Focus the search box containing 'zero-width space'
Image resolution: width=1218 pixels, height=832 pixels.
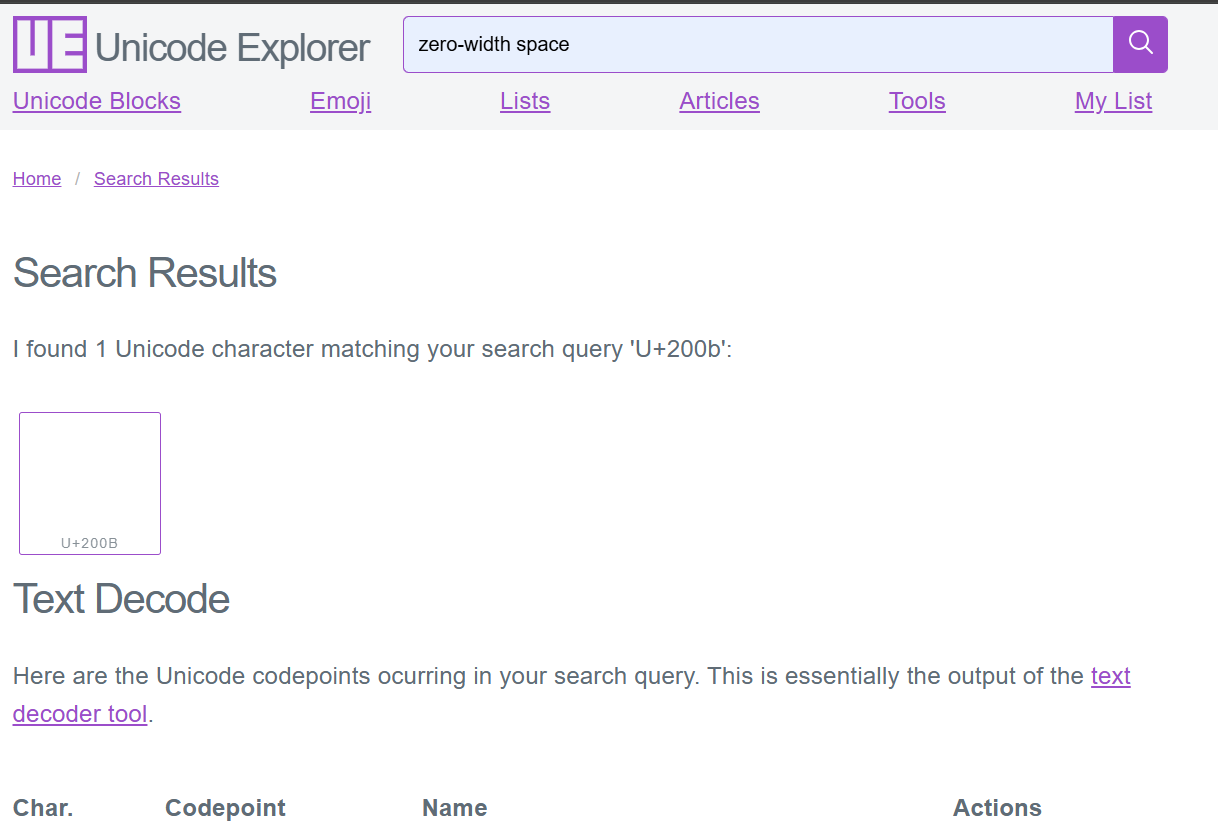[757, 45]
